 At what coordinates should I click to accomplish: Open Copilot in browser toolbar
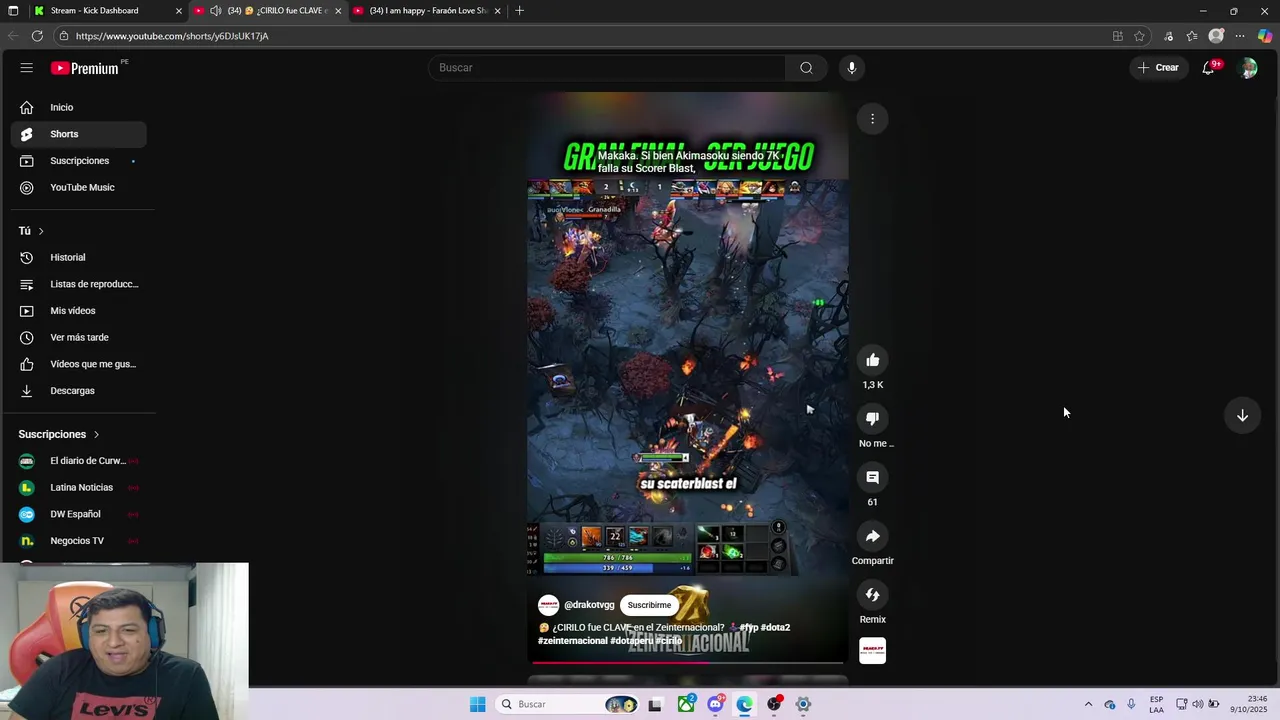coord(1265,36)
